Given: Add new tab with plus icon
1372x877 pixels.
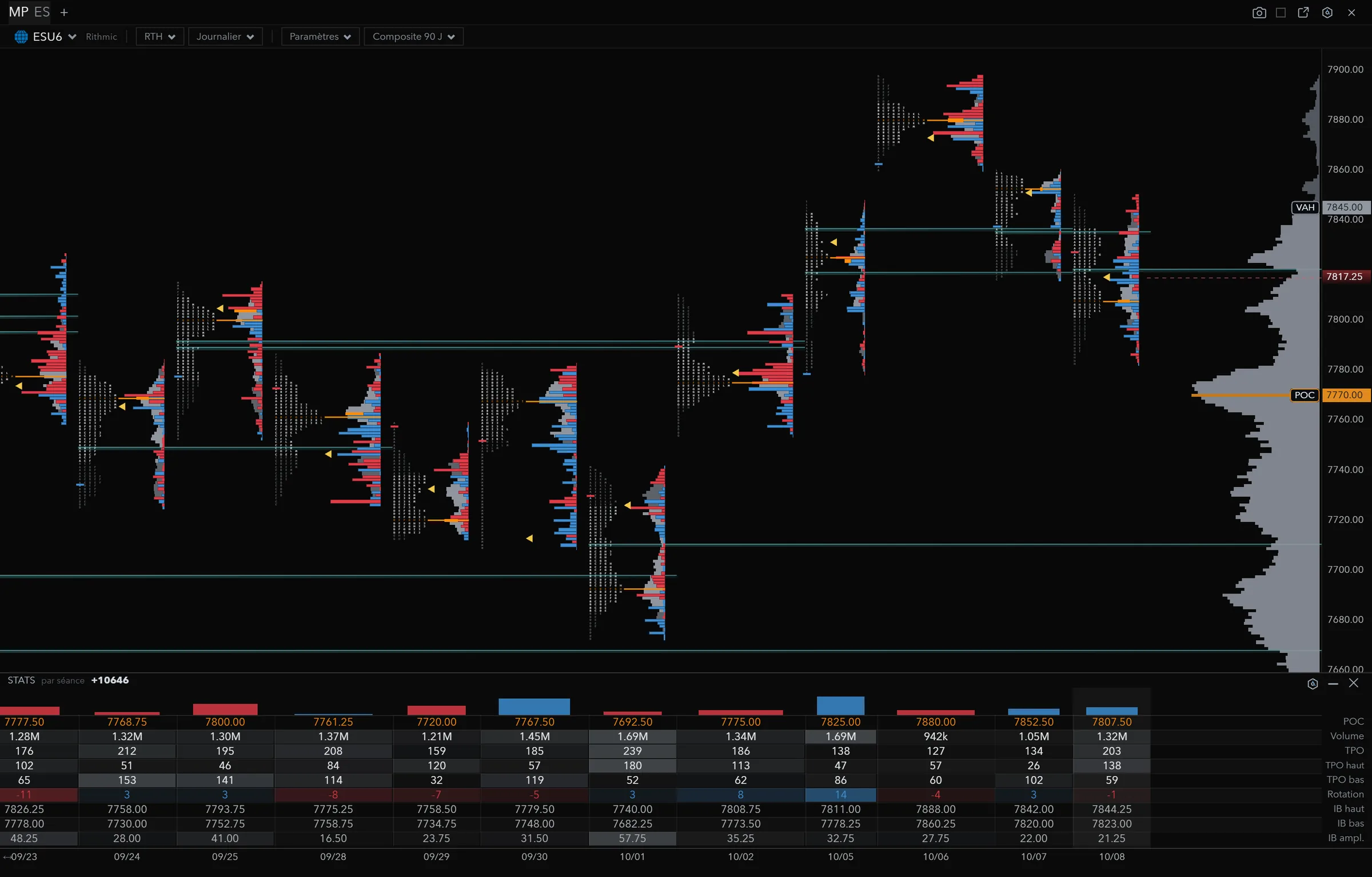Looking at the screenshot, I should tap(64, 12).
